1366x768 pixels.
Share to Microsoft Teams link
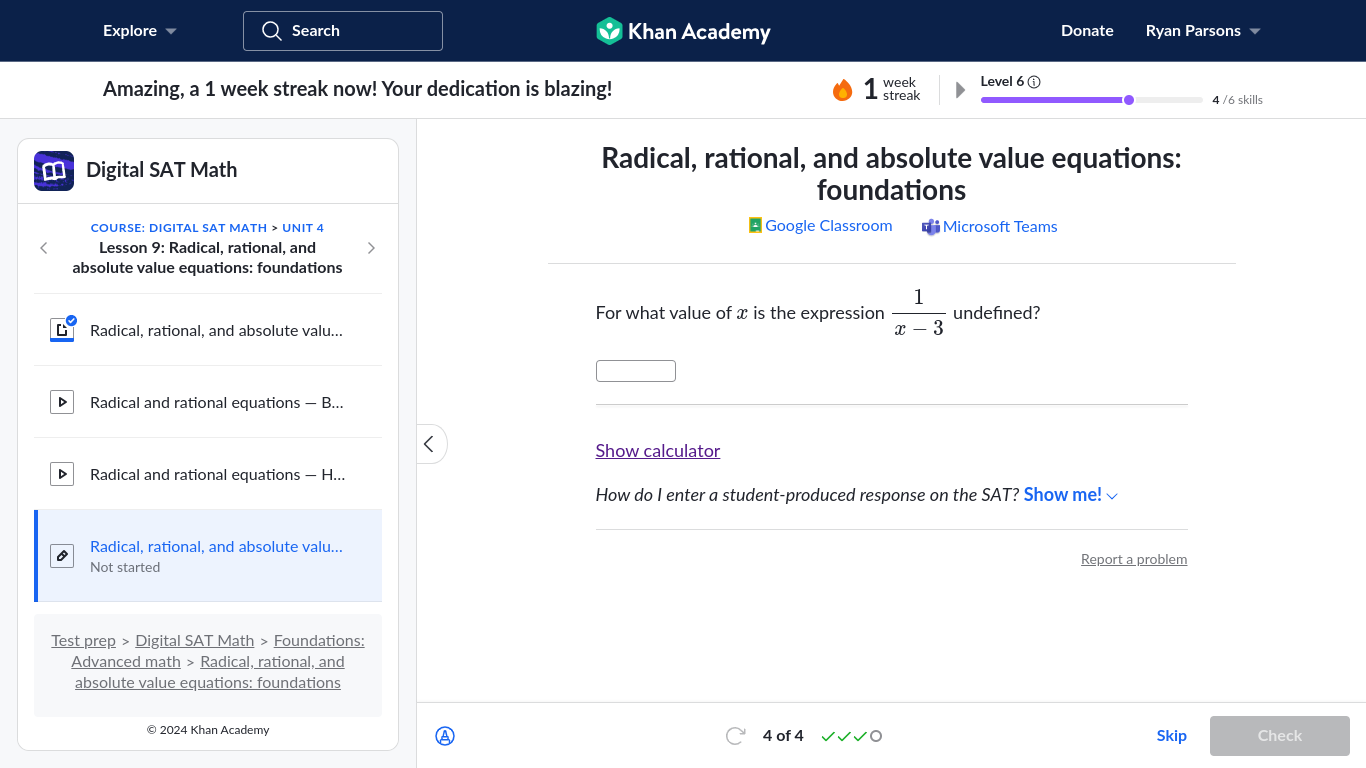click(x=990, y=227)
